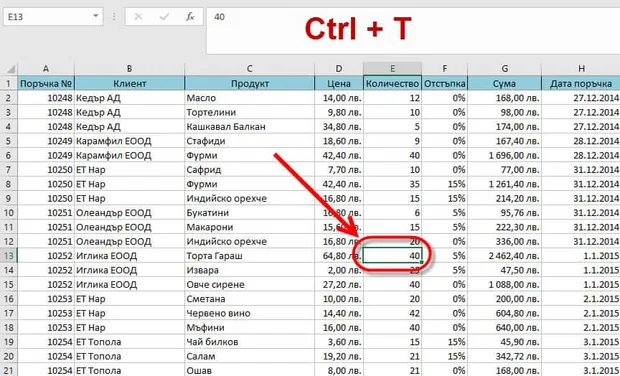Click the formula bar options dots handle
This screenshot has width=620, height=376.
coord(114,17)
